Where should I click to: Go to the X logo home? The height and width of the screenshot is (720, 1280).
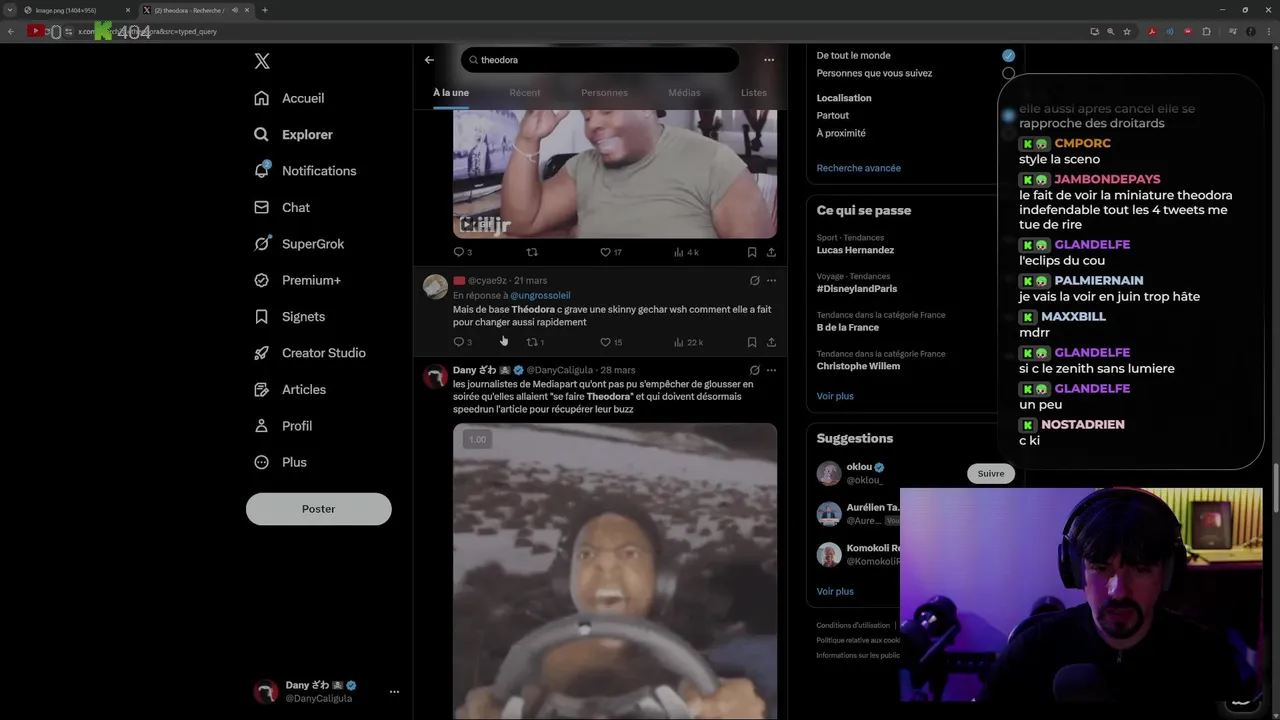(262, 61)
